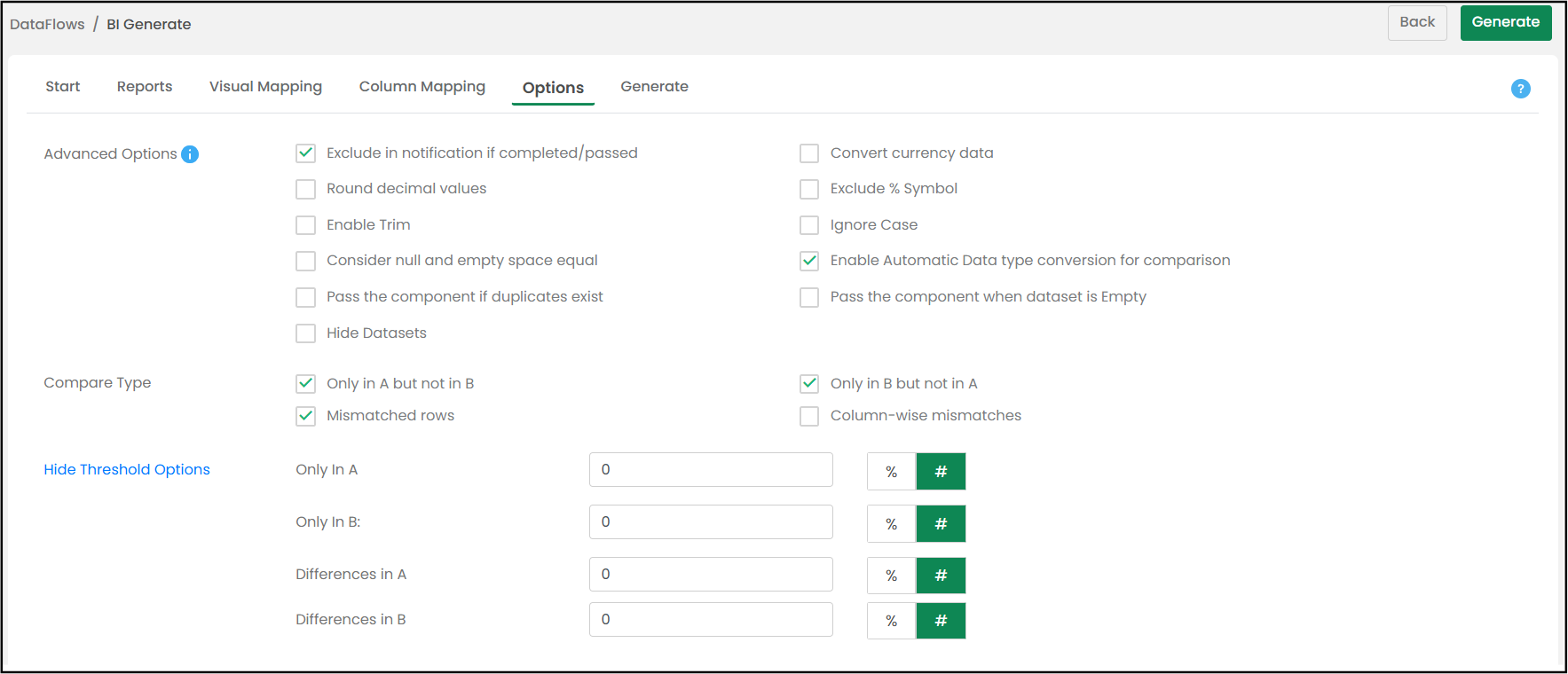Click the green Generate button
Image resolution: width=1568 pixels, height=674 pixels.
[x=1506, y=22]
